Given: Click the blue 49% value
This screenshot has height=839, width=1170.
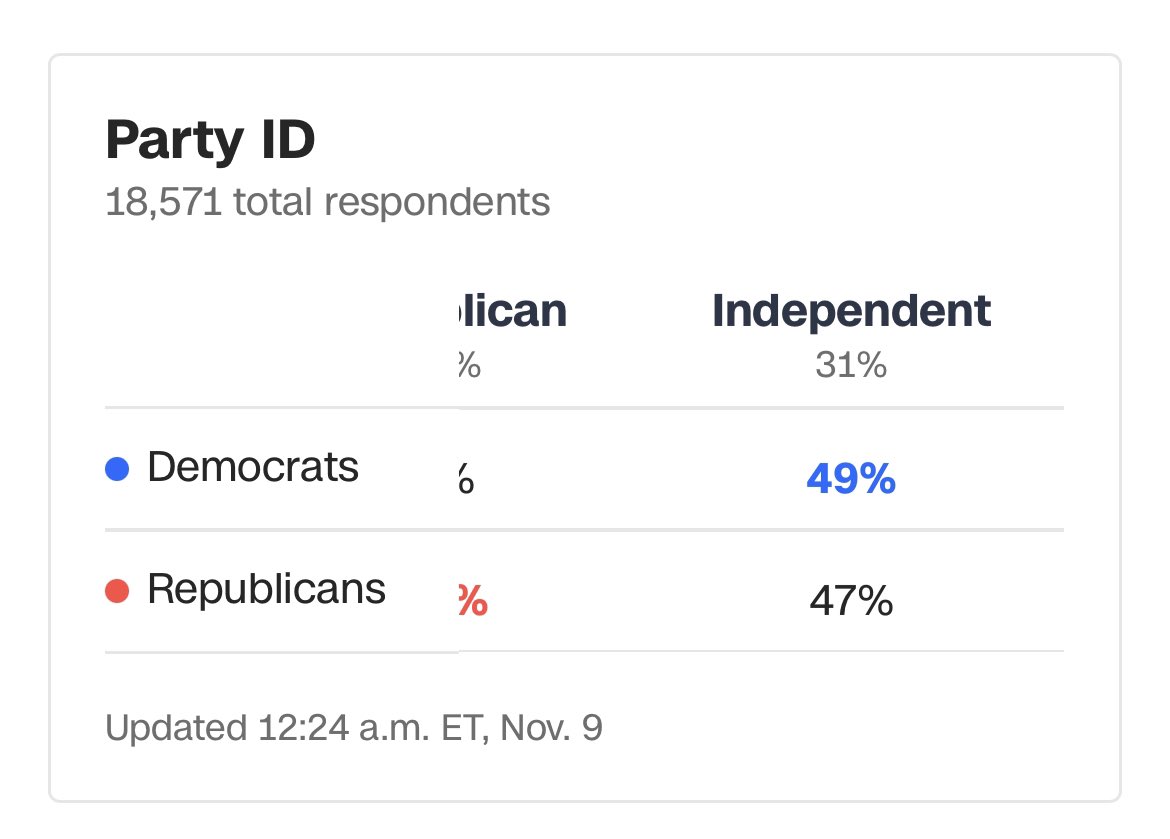Looking at the screenshot, I should pyautogui.click(x=851, y=478).
